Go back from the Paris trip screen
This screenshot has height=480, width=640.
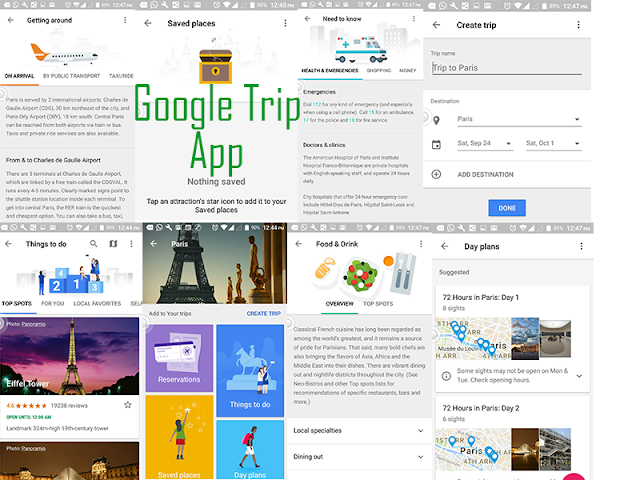pos(153,244)
